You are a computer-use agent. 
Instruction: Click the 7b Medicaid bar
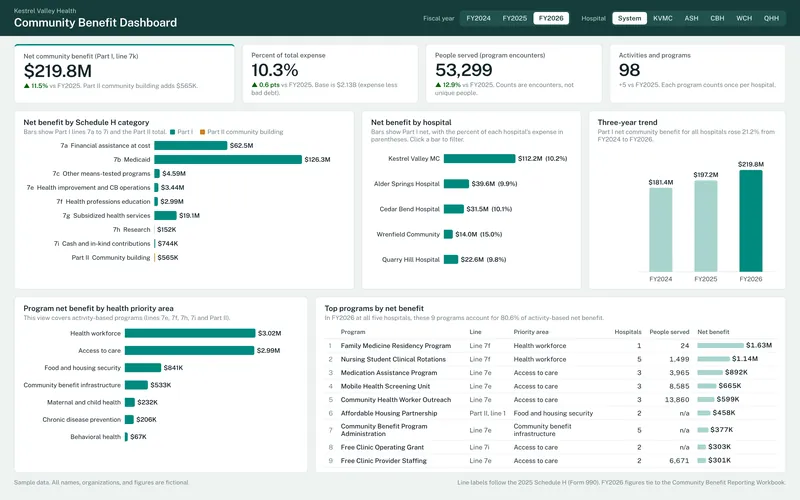coord(228,160)
